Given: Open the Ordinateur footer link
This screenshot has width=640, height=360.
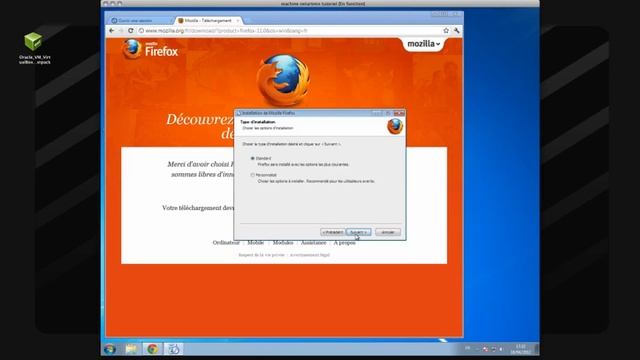Looking at the screenshot, I should pyautogui.click(x=226, y=242).
